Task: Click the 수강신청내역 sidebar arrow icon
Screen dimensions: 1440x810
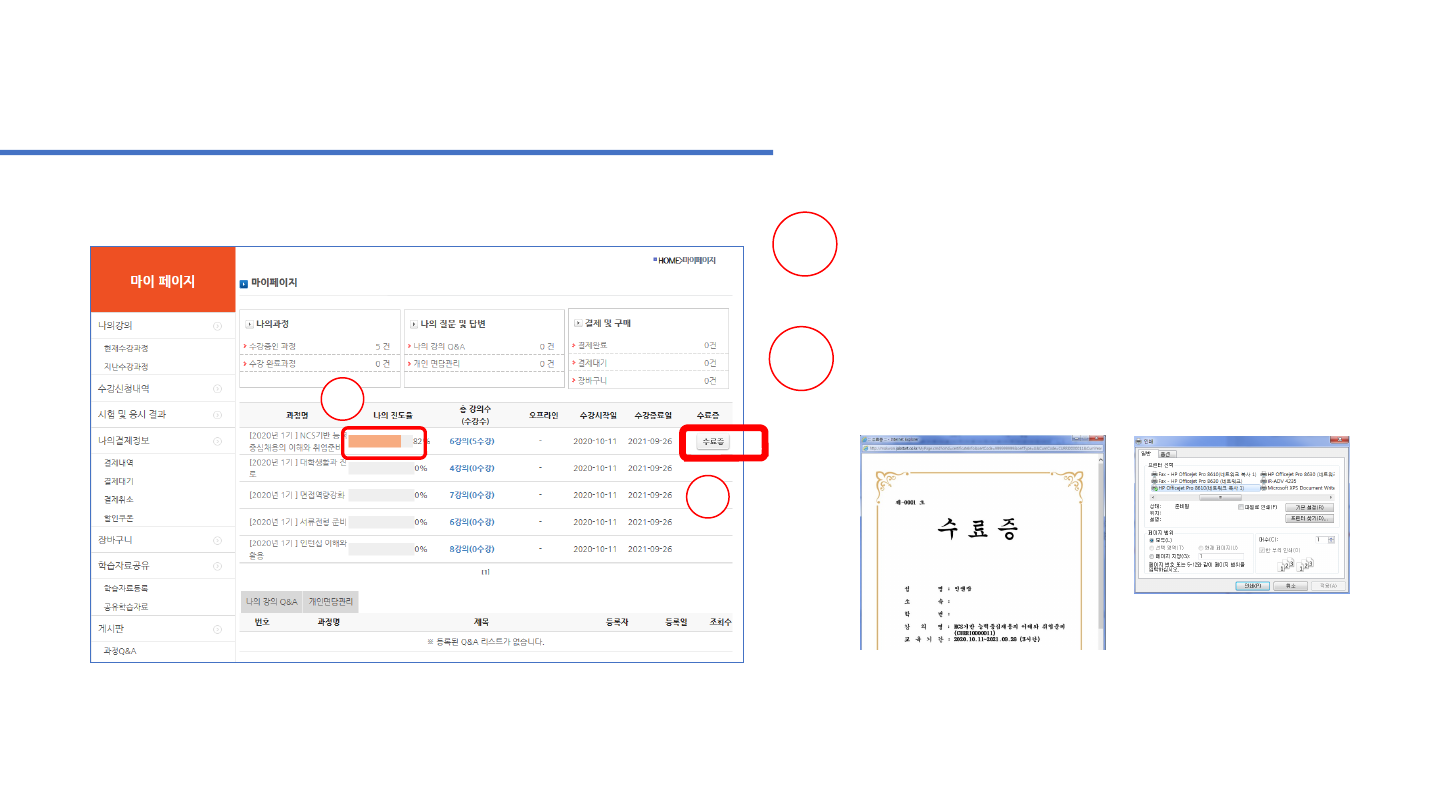Action: [217, 388]
